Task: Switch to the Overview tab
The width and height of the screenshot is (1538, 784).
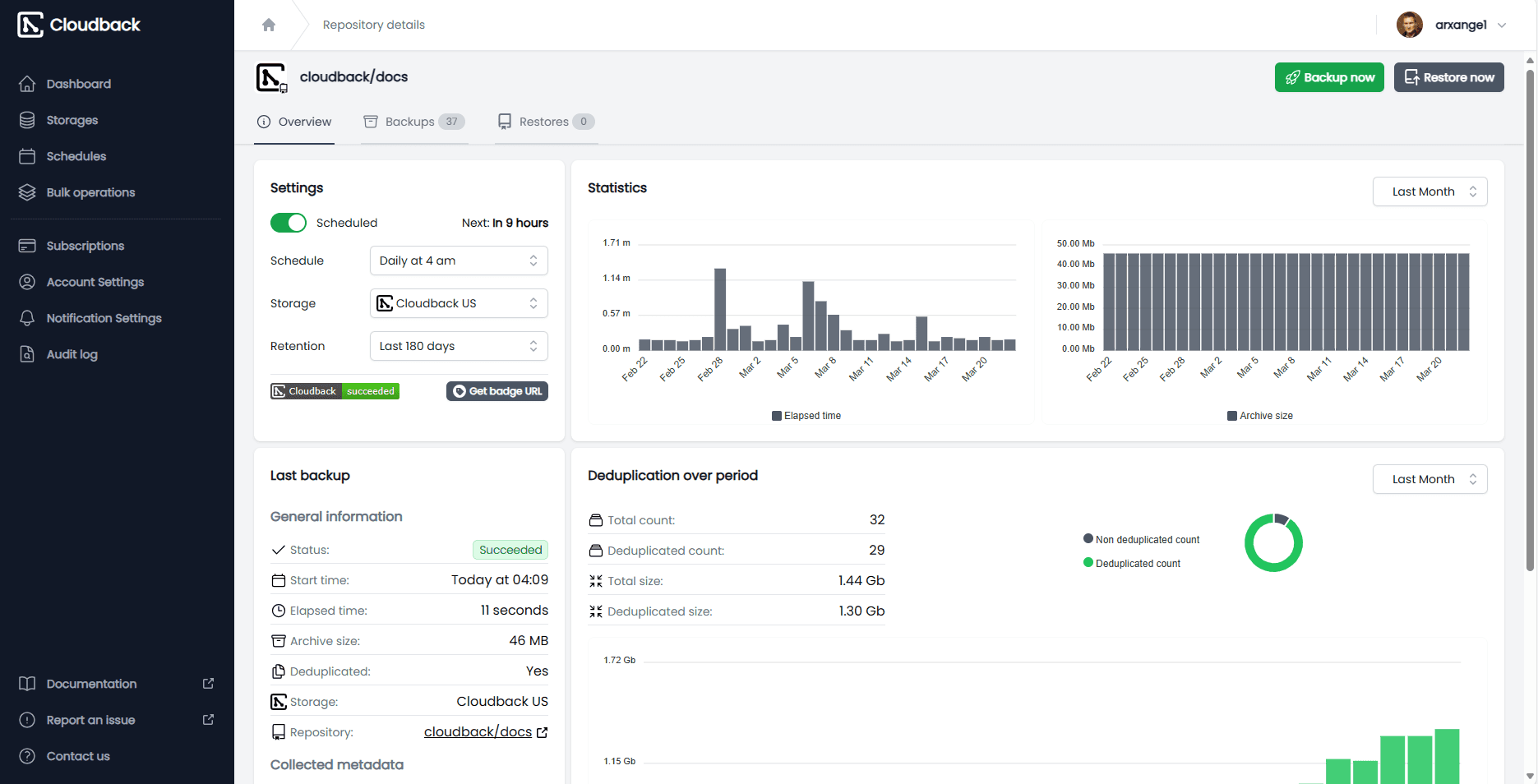Action: (x=294, y=122)
